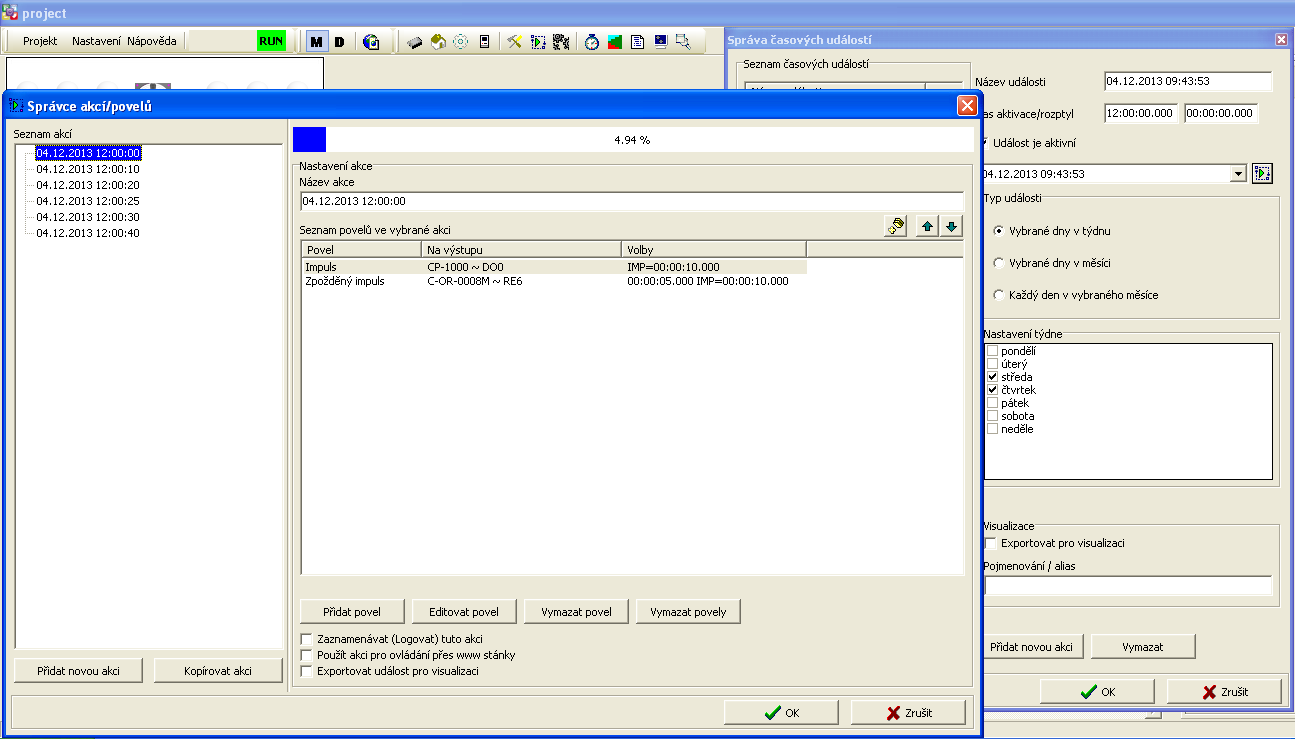Check the sobota weekday checkbox
The width and height of the screenshot is (1295, 740).
coord(992,416)
